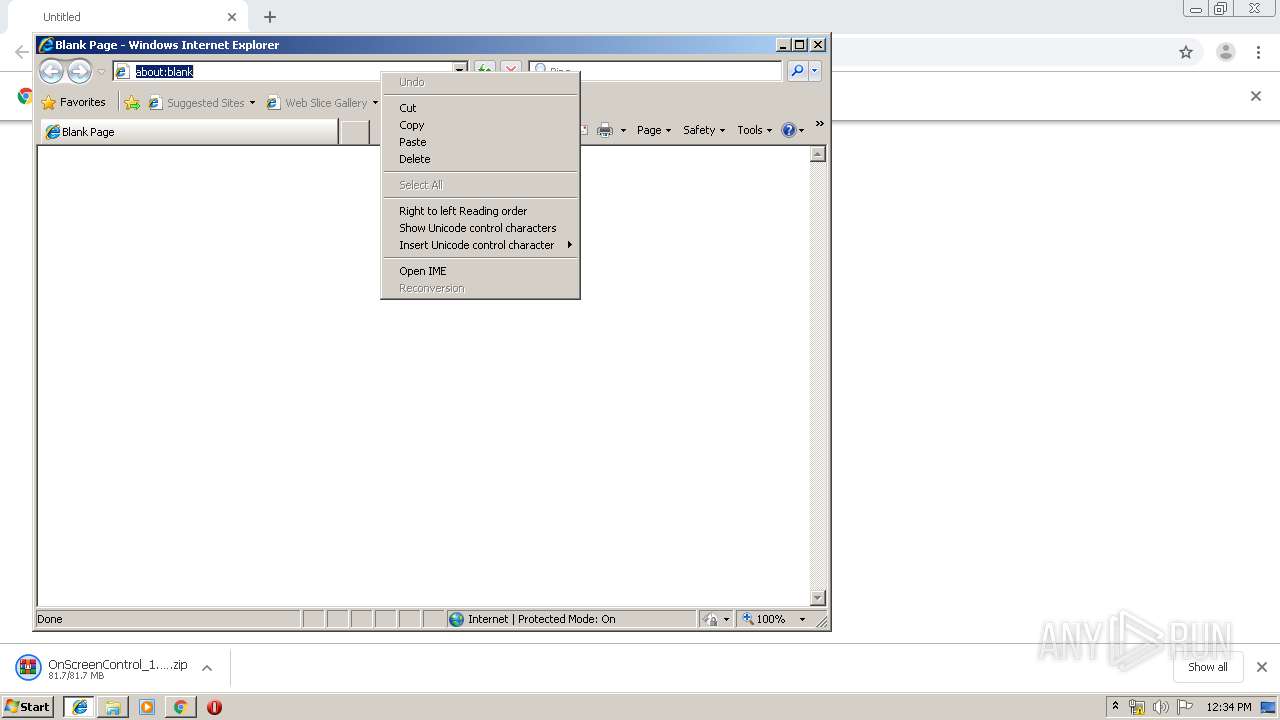This screenshot has width=1280, height=720.
Task: Go back with the IE Back arrow
Action: pyautogui.click(x=51, y=71)
